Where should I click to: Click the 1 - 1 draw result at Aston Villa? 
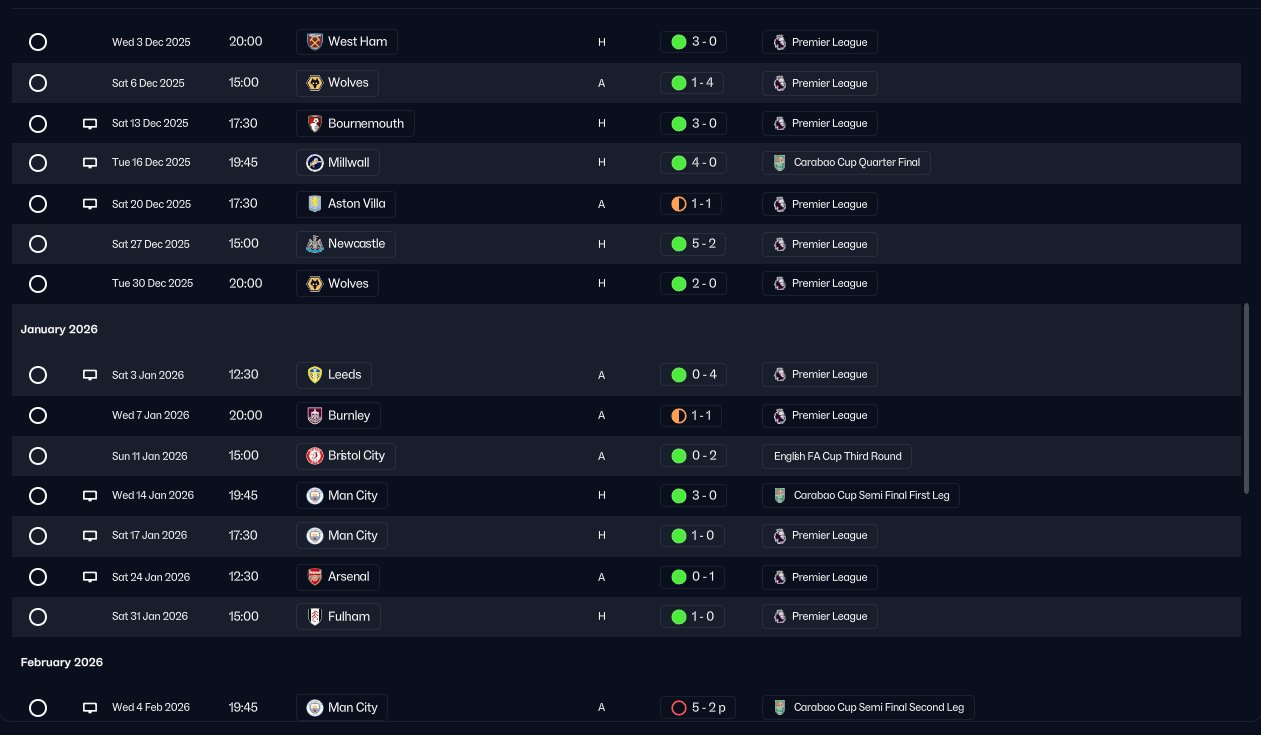693,204
